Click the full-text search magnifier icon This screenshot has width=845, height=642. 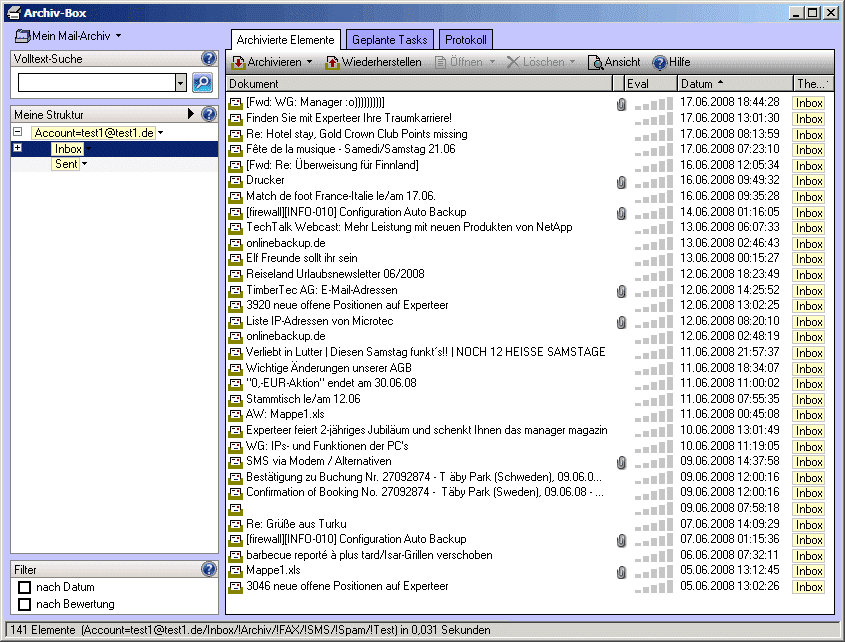202,83
